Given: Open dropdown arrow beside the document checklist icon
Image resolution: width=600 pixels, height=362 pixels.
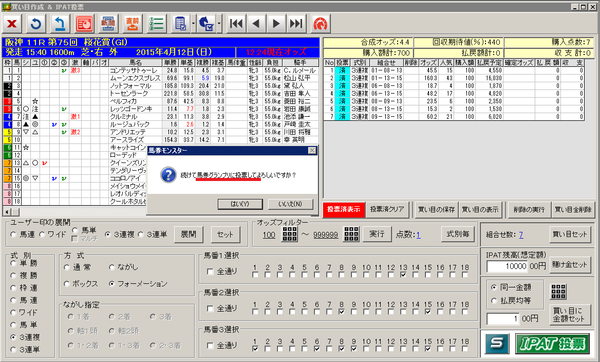Looking at the screenshot, I should coord(193,24).
